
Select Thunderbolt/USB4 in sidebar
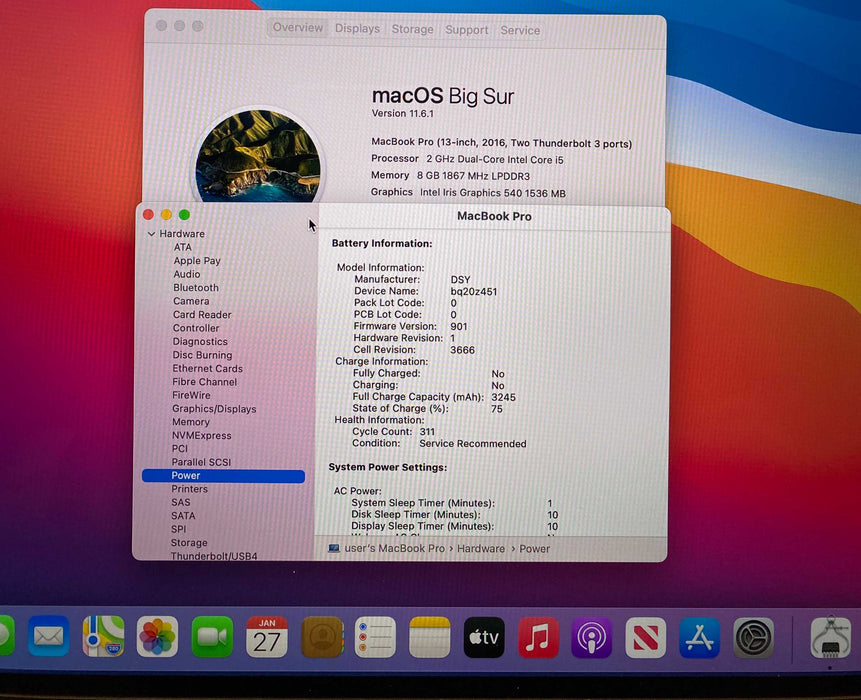point(214,556)
